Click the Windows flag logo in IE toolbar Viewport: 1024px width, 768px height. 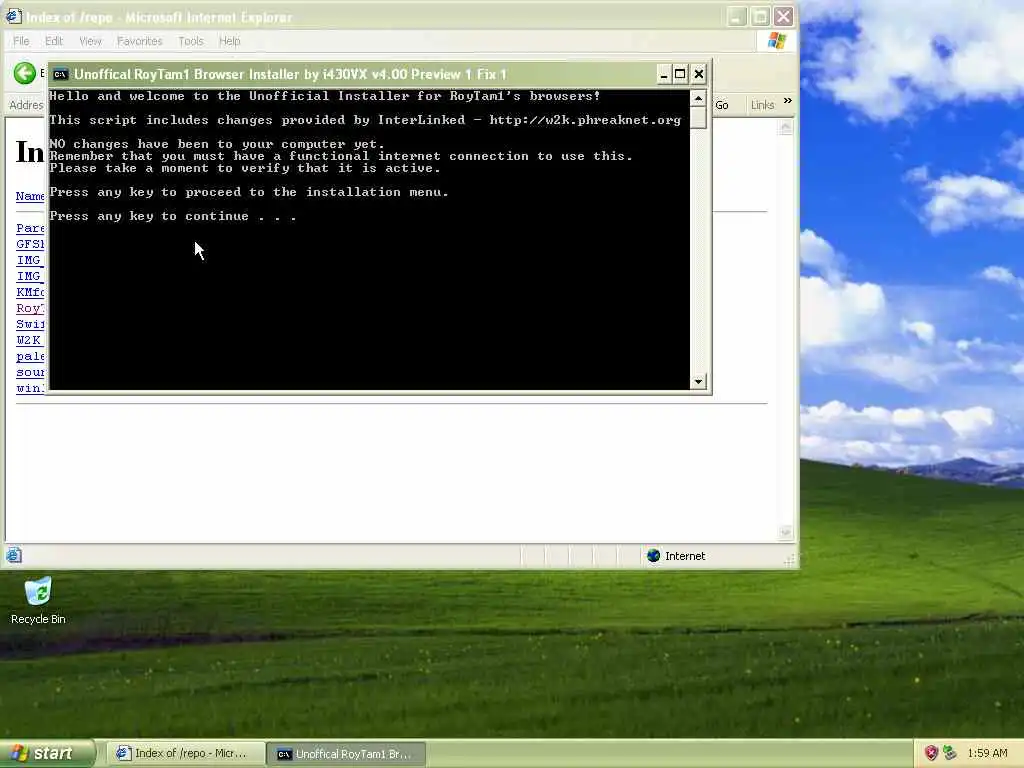pyautogui.click(x=776, y=41)
